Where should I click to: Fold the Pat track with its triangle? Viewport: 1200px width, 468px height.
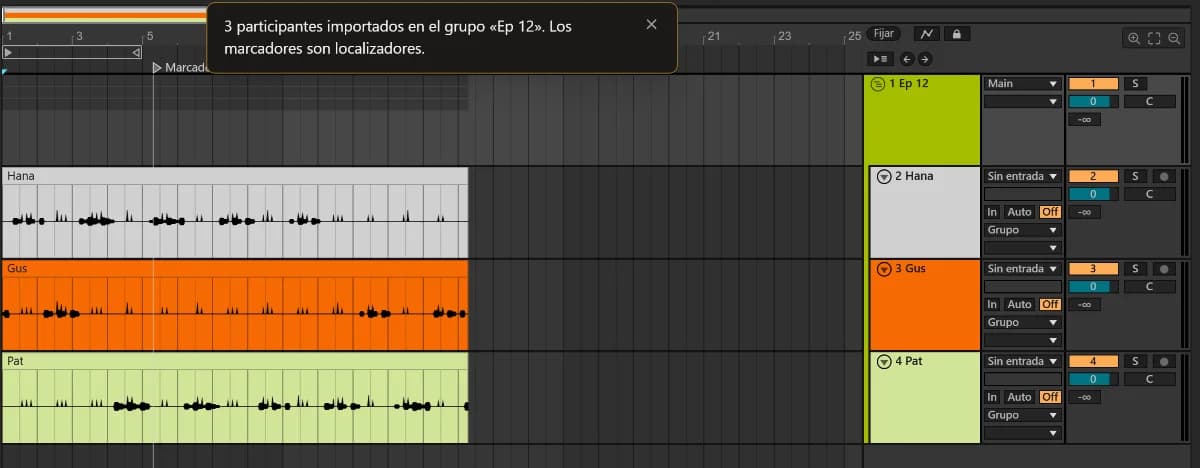click(x=883, y=362)
